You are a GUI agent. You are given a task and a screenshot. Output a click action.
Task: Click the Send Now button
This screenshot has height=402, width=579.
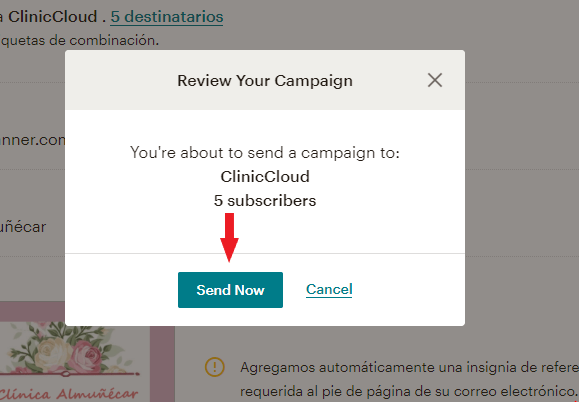[230, 290]
